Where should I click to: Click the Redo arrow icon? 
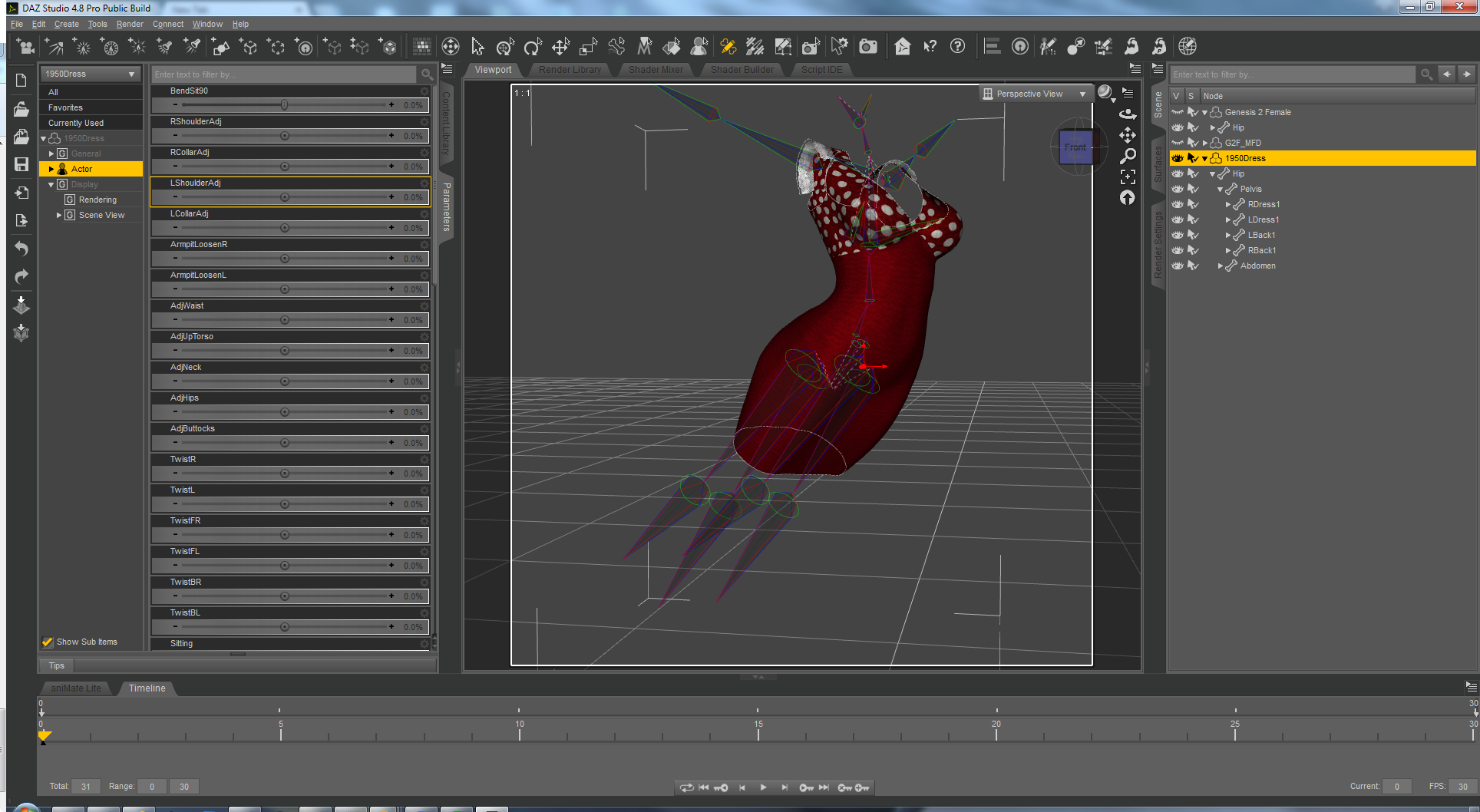coord(21,276)
